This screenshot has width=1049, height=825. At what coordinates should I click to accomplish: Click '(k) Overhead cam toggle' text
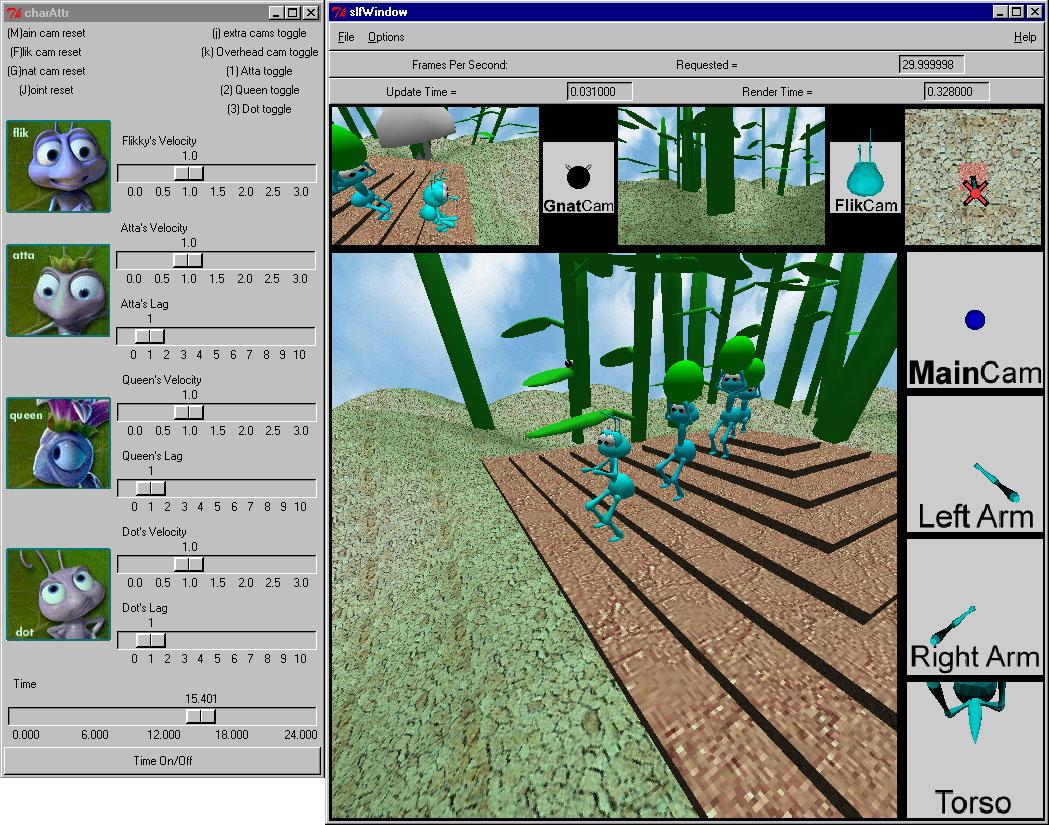[260, 52]
